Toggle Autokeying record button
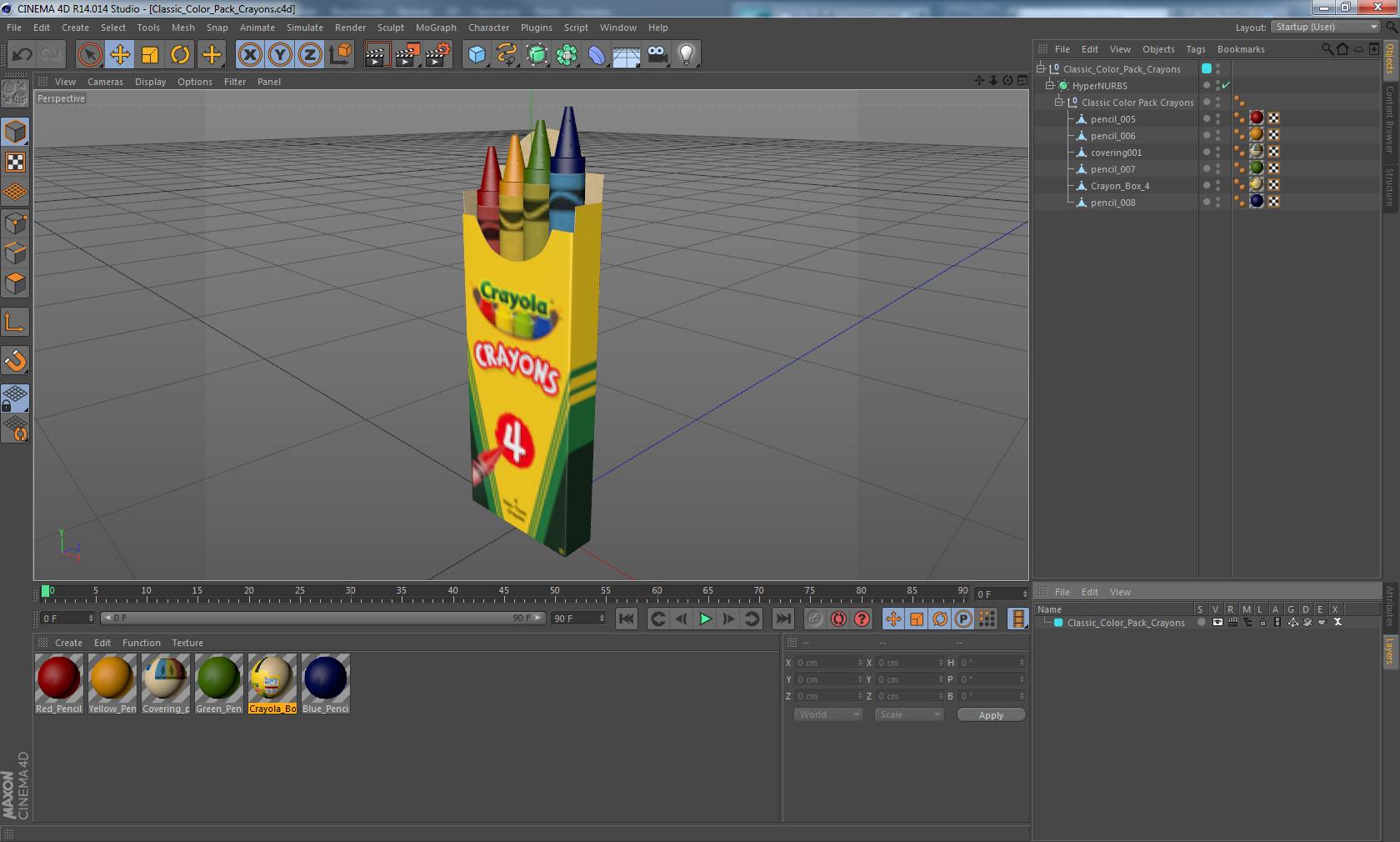The height and width of the screenshot is (842, 1400). (x=838, y=619)
